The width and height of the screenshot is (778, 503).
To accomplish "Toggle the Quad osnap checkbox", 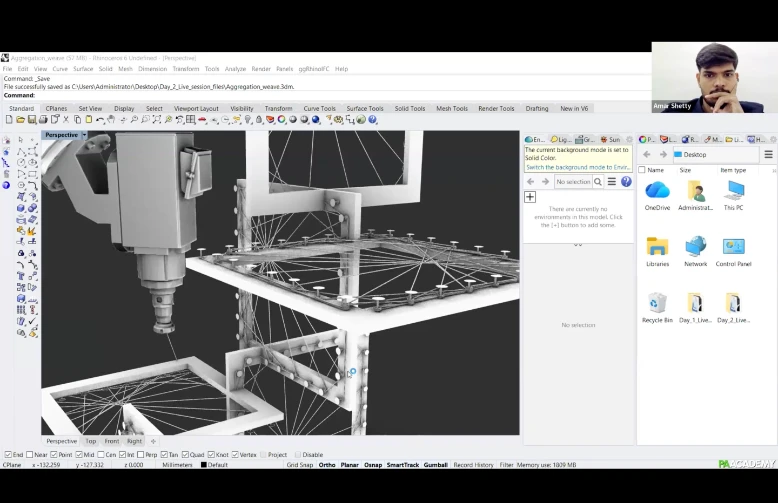I will click(x=187, y=454).
